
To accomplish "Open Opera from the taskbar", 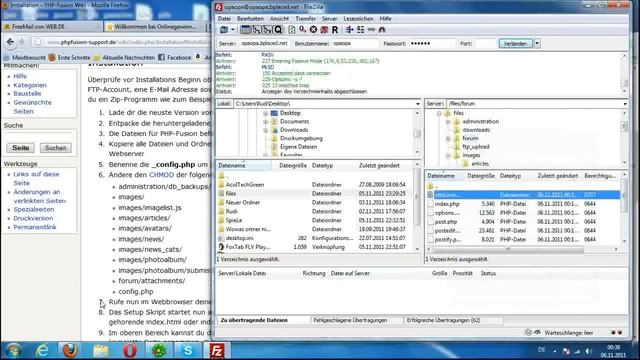I will [129, 350].
